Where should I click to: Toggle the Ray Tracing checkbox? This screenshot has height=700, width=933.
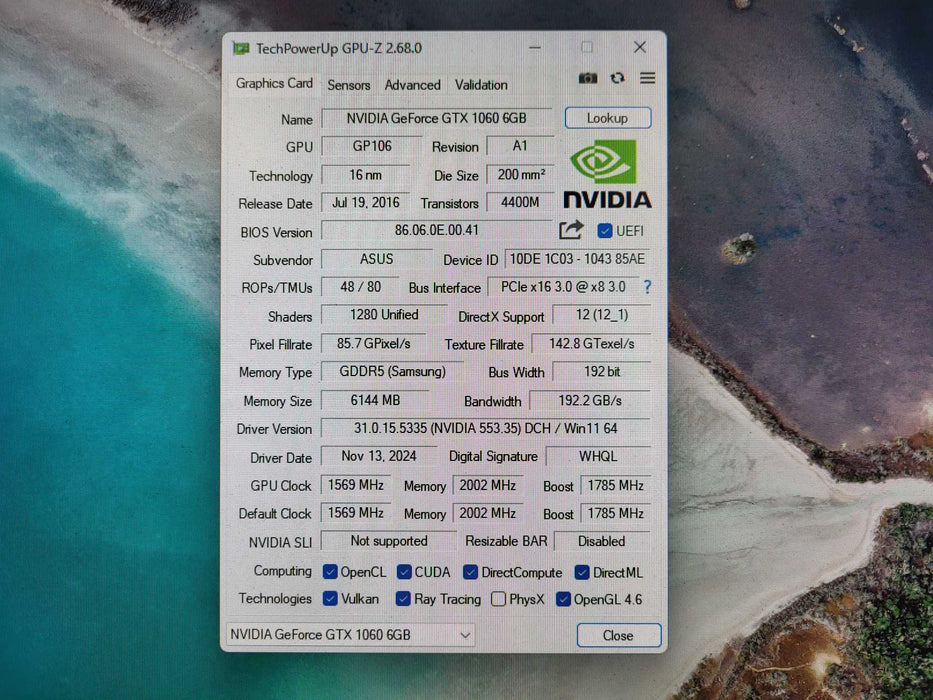[x=403, y=599]
